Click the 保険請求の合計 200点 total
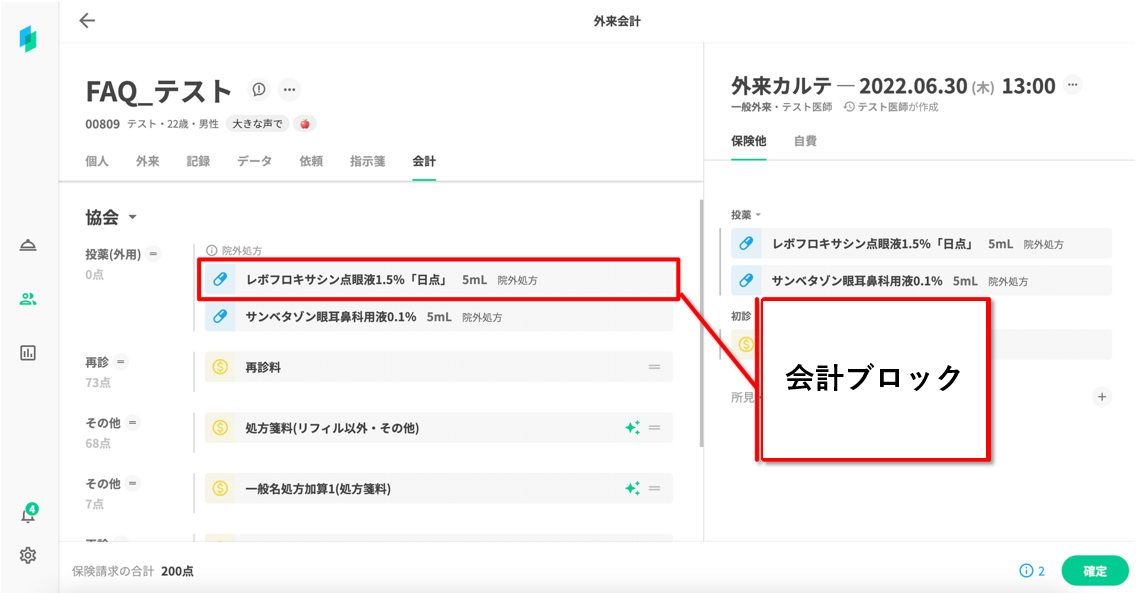The height and width of the screenshot is (593, 1136). pyautogui.click(x=133, y=571)
